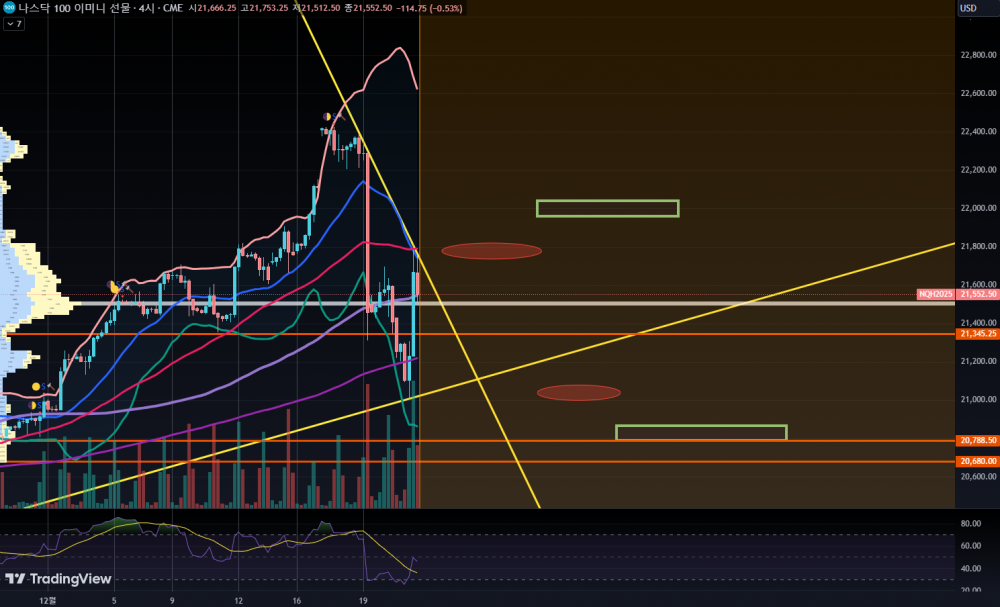Select the upper red ellipse drawing
Image resolution: width=1000 pixels, height=607 pixels.
pyautogui.click(x=491, y=251)
